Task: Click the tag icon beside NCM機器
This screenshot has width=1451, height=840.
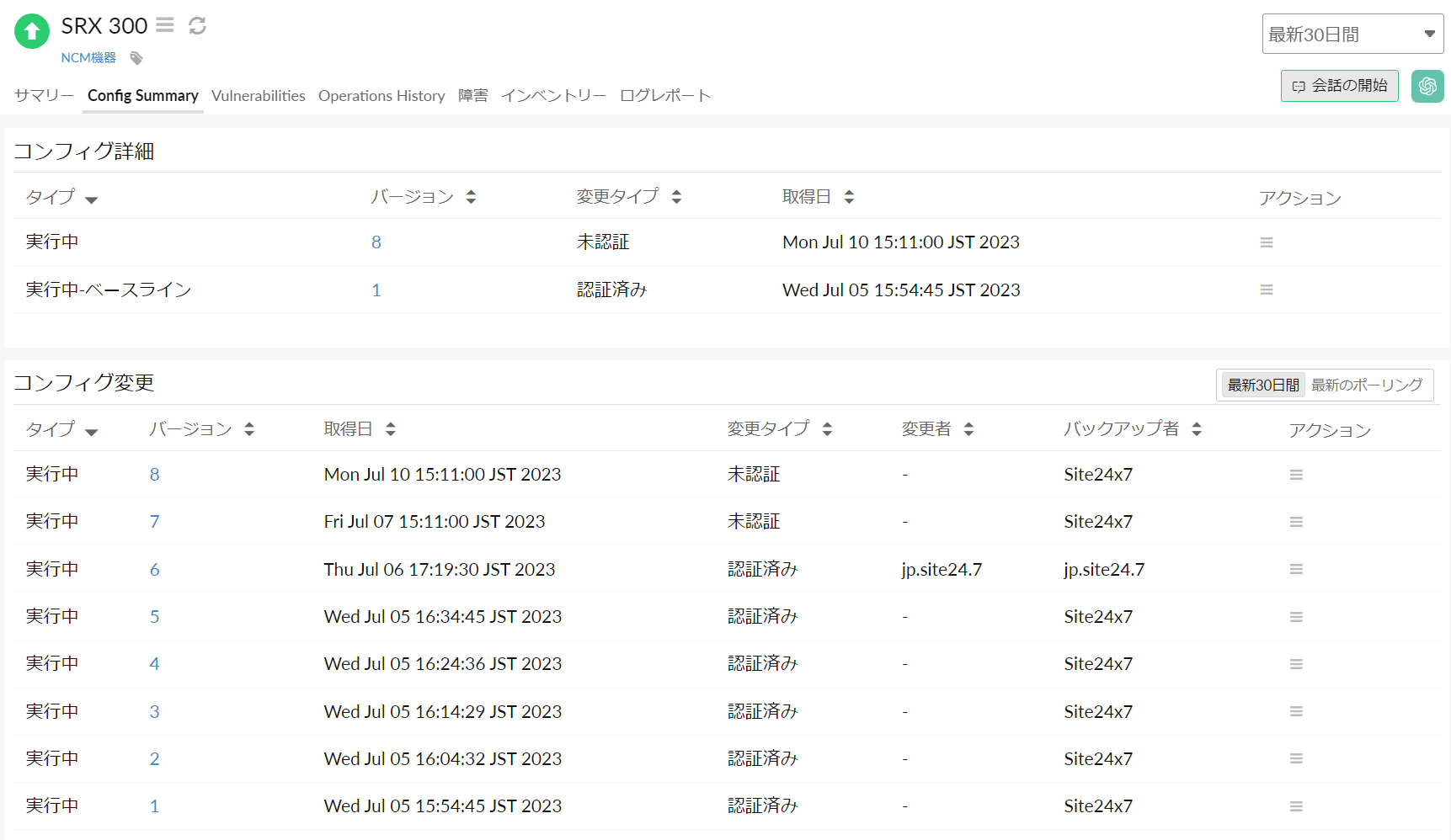Action: point(136,58)
